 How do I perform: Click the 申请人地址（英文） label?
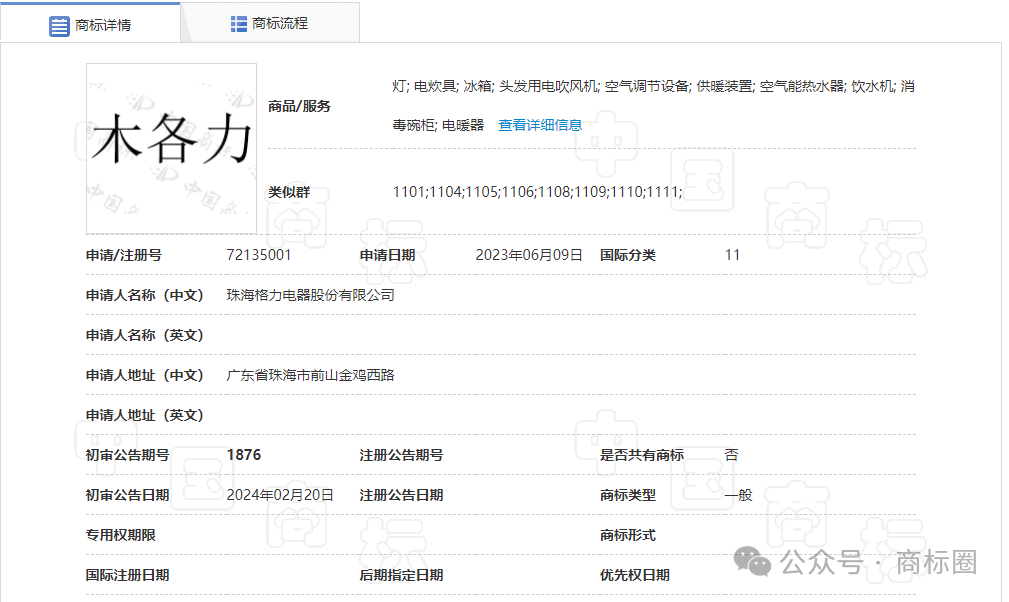coord(145,415)
